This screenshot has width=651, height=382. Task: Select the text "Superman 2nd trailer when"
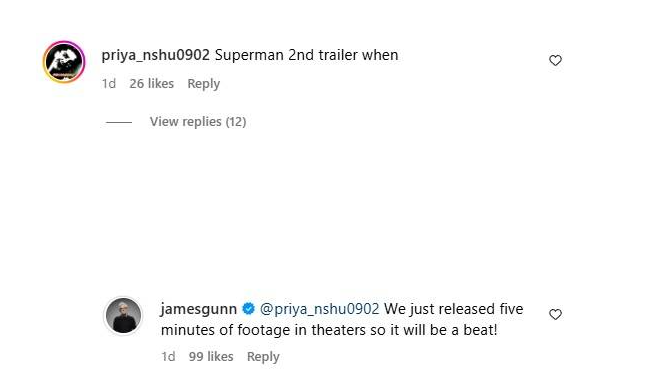tap(306, 55)
